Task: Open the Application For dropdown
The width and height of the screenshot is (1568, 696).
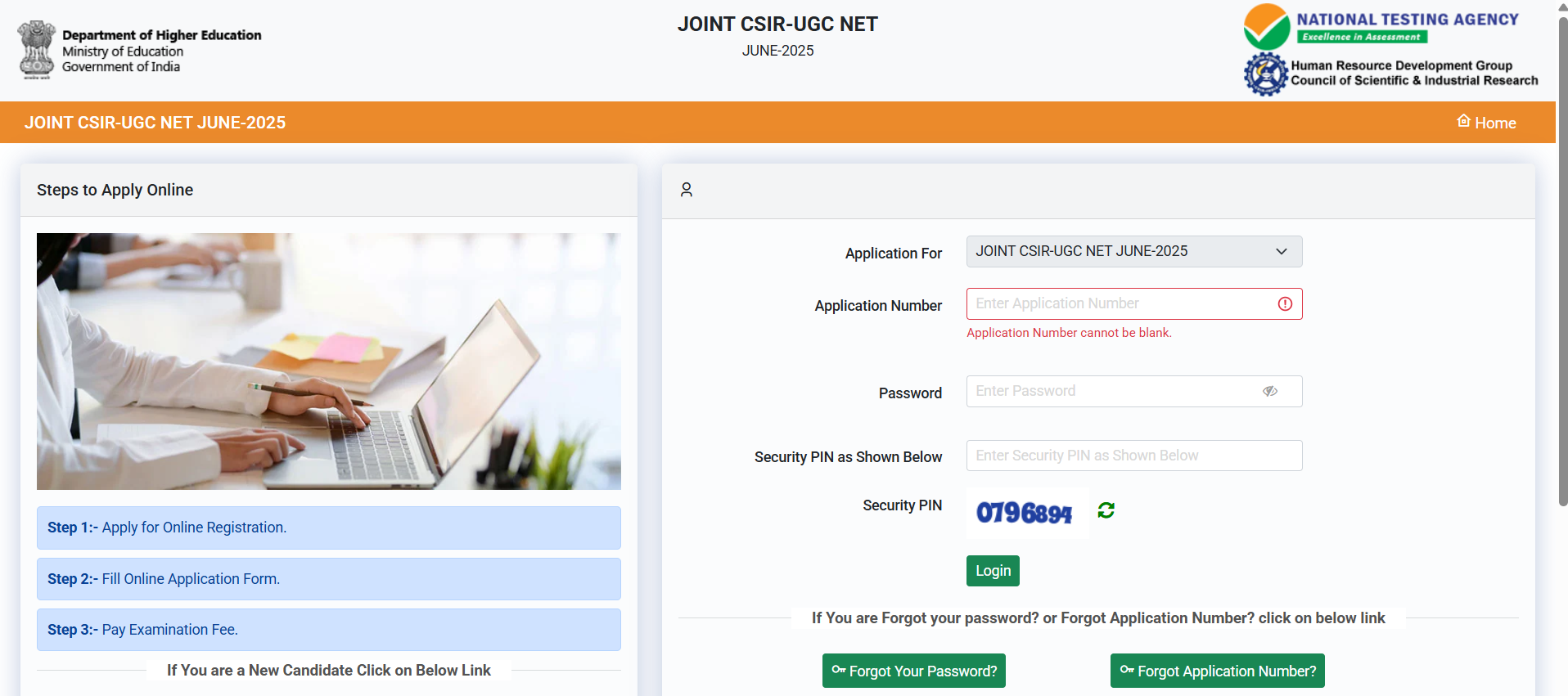Action: [x=1134, y=251]
